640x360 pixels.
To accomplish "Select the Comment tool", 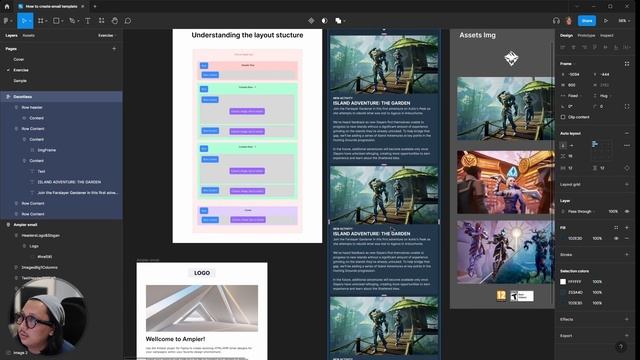I will tap(128, 21).
